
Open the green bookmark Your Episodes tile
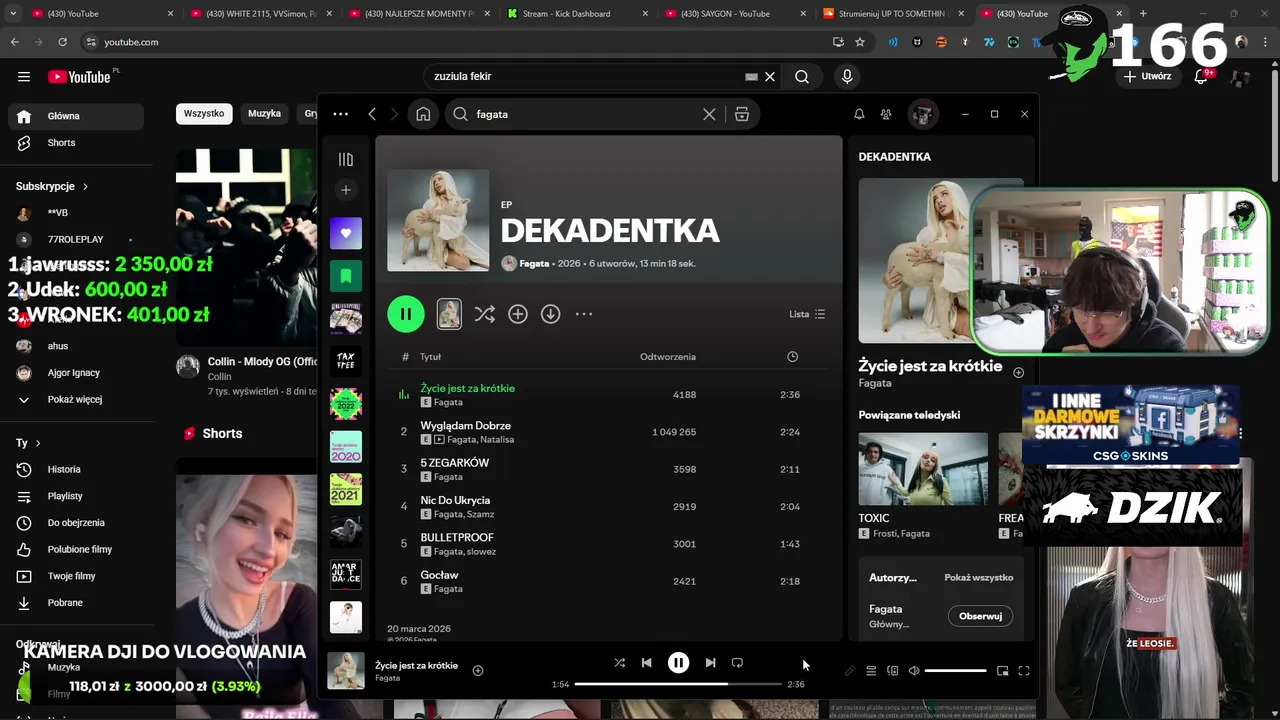tap(346, 276)
